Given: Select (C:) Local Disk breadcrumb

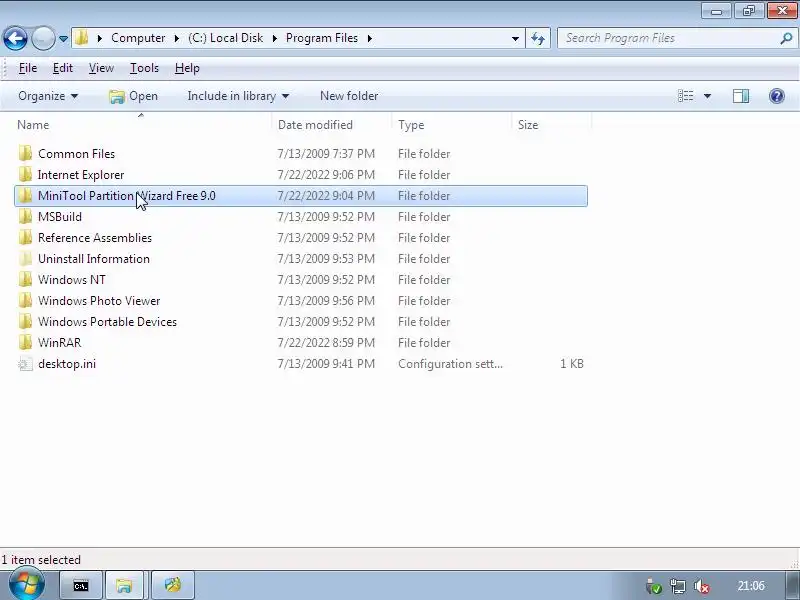Looking at the screenshot, I should (x=226, y=38).
